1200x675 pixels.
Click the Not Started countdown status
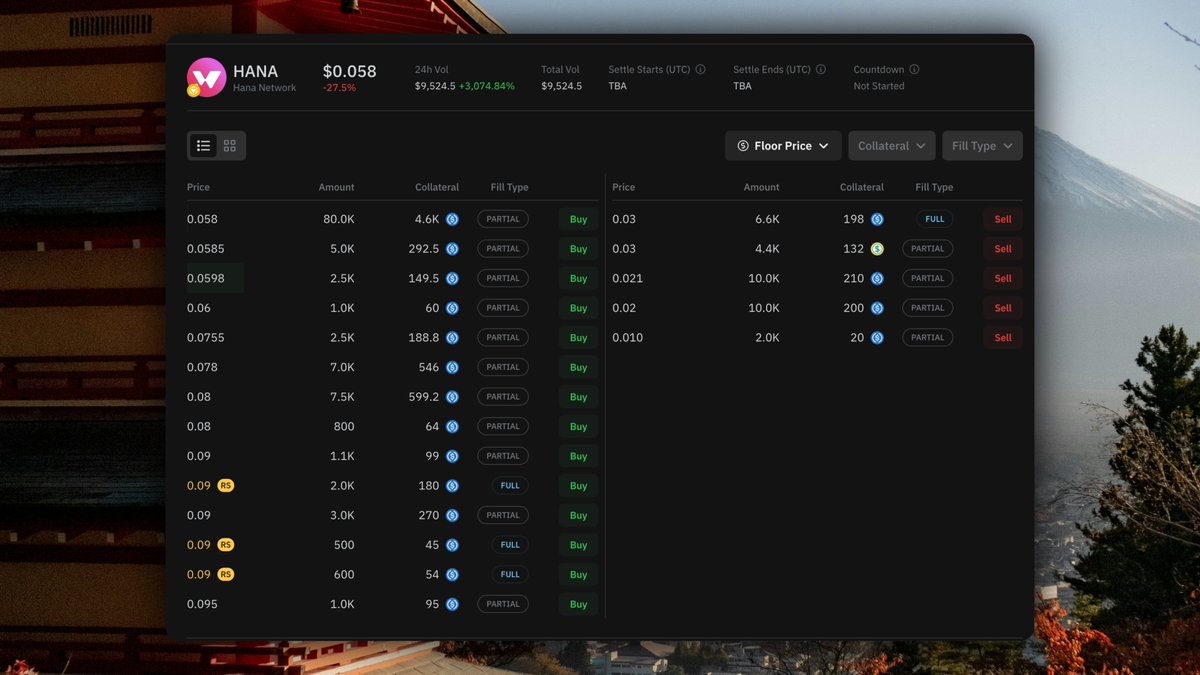[x=879, y=86]
